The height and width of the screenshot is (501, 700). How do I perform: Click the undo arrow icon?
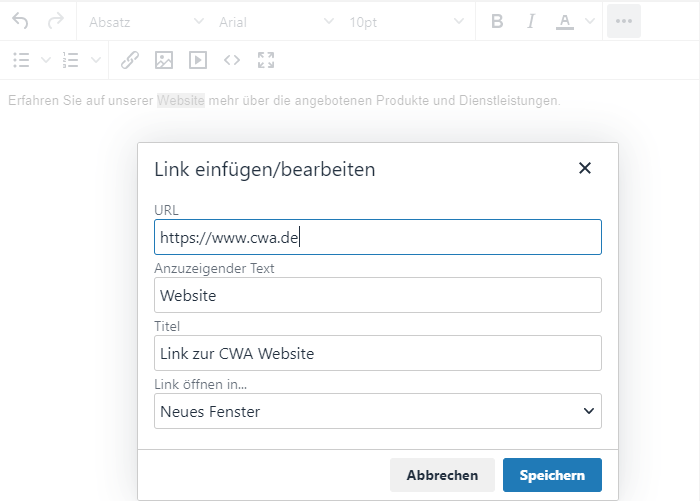pos(21,21)
